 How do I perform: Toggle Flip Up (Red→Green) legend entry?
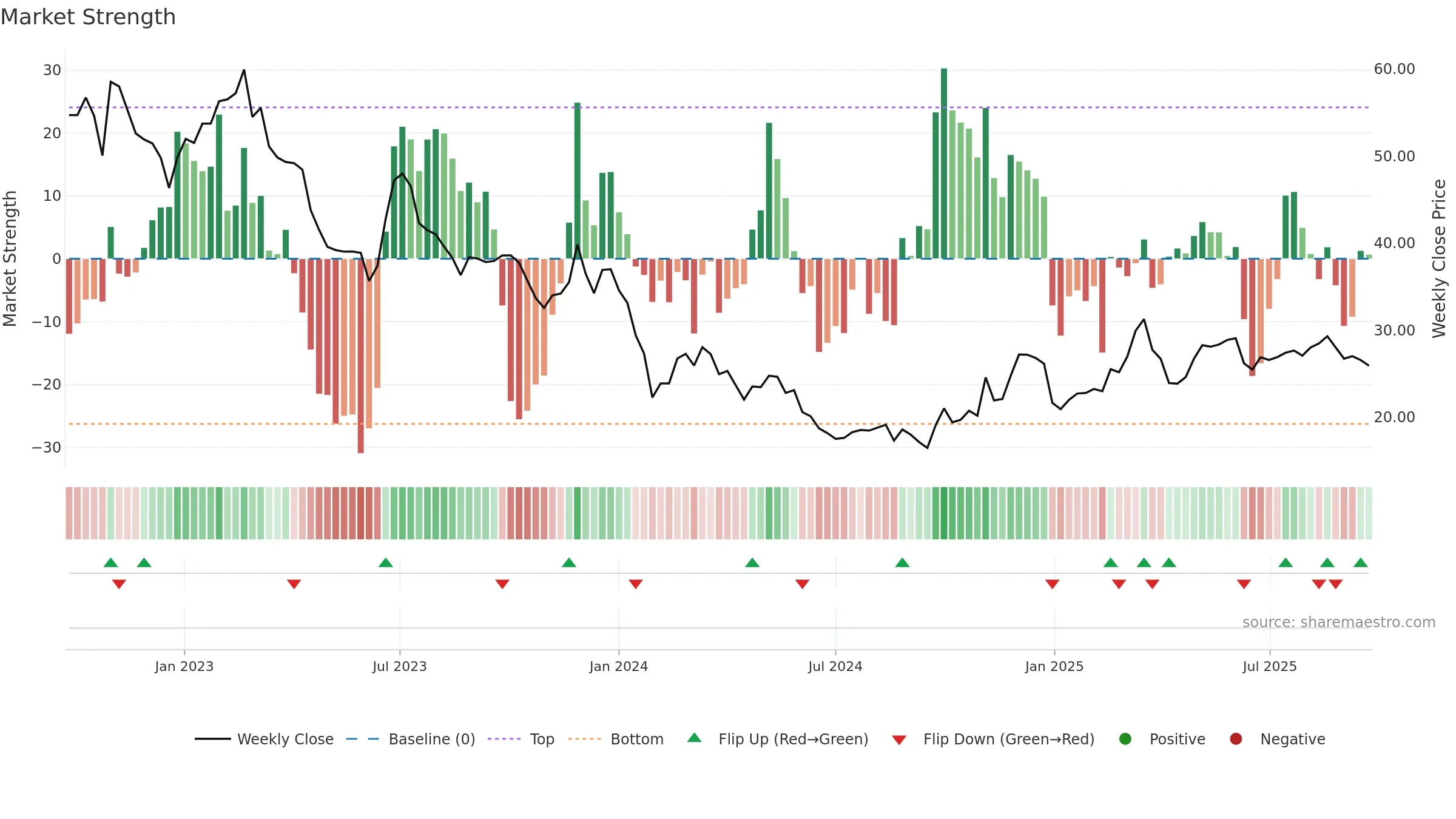click(x=777, y=739)
